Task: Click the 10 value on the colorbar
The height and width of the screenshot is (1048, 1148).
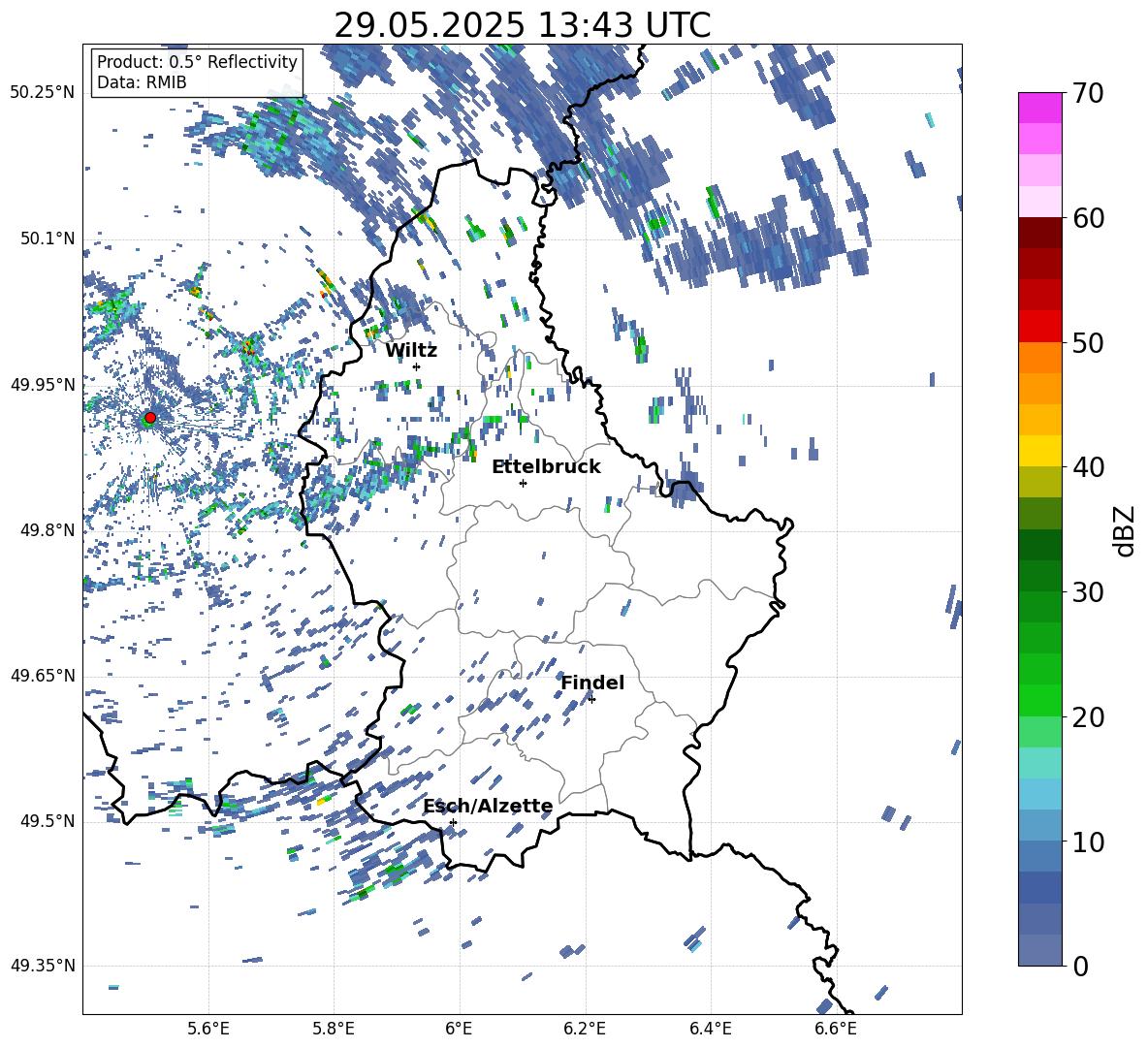Action: pos(1088,842)
